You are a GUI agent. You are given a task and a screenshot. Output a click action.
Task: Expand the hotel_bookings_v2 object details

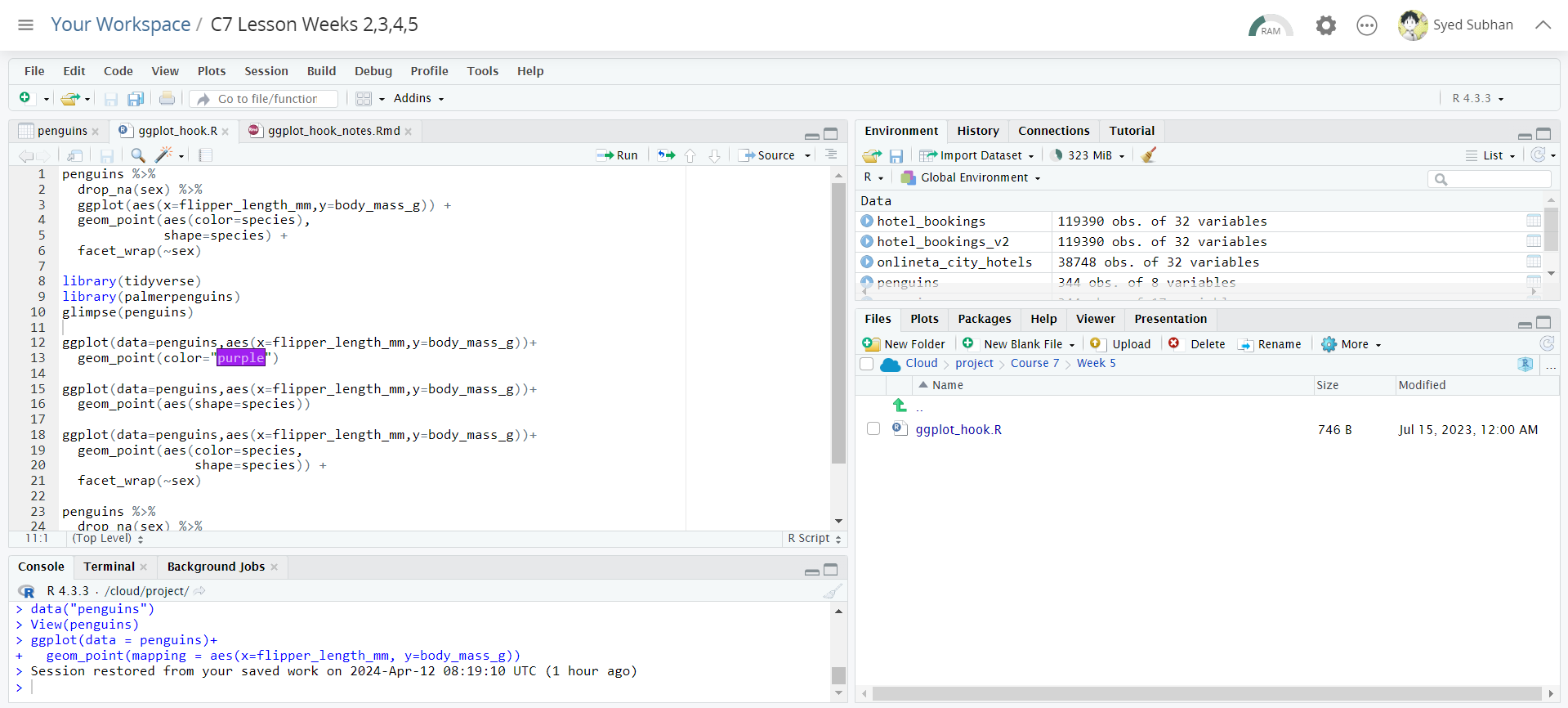pyautogui.click(x=867, y=241)
